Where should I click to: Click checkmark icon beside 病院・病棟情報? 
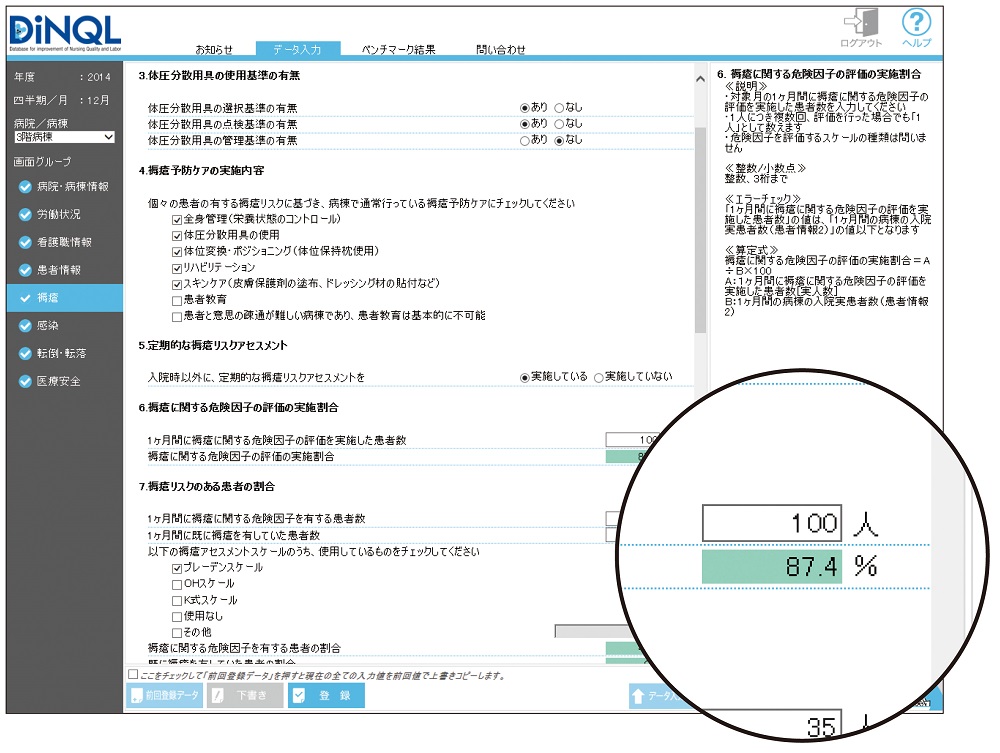[25, 187]
